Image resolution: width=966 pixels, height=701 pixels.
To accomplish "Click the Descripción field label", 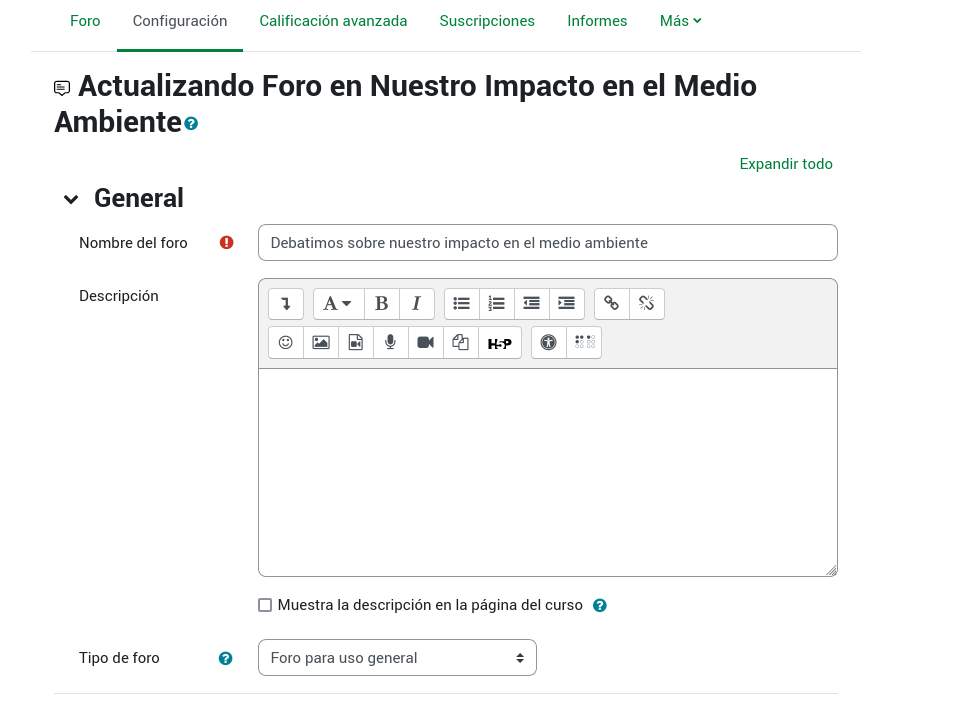I will [x=119, y=296].
